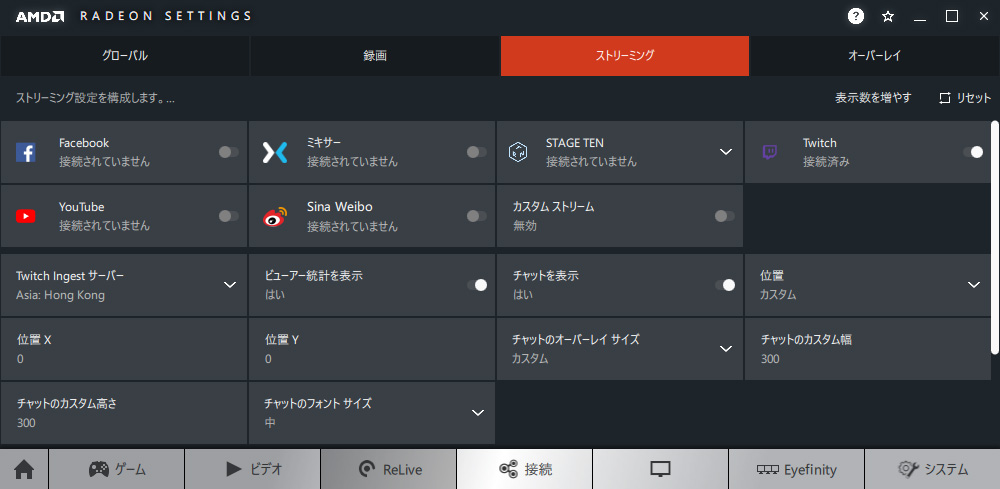Edit the 位置 X value field
The height and width of the screenshot is (489, 1000).
pyautogui.click(x=124, y=349)
